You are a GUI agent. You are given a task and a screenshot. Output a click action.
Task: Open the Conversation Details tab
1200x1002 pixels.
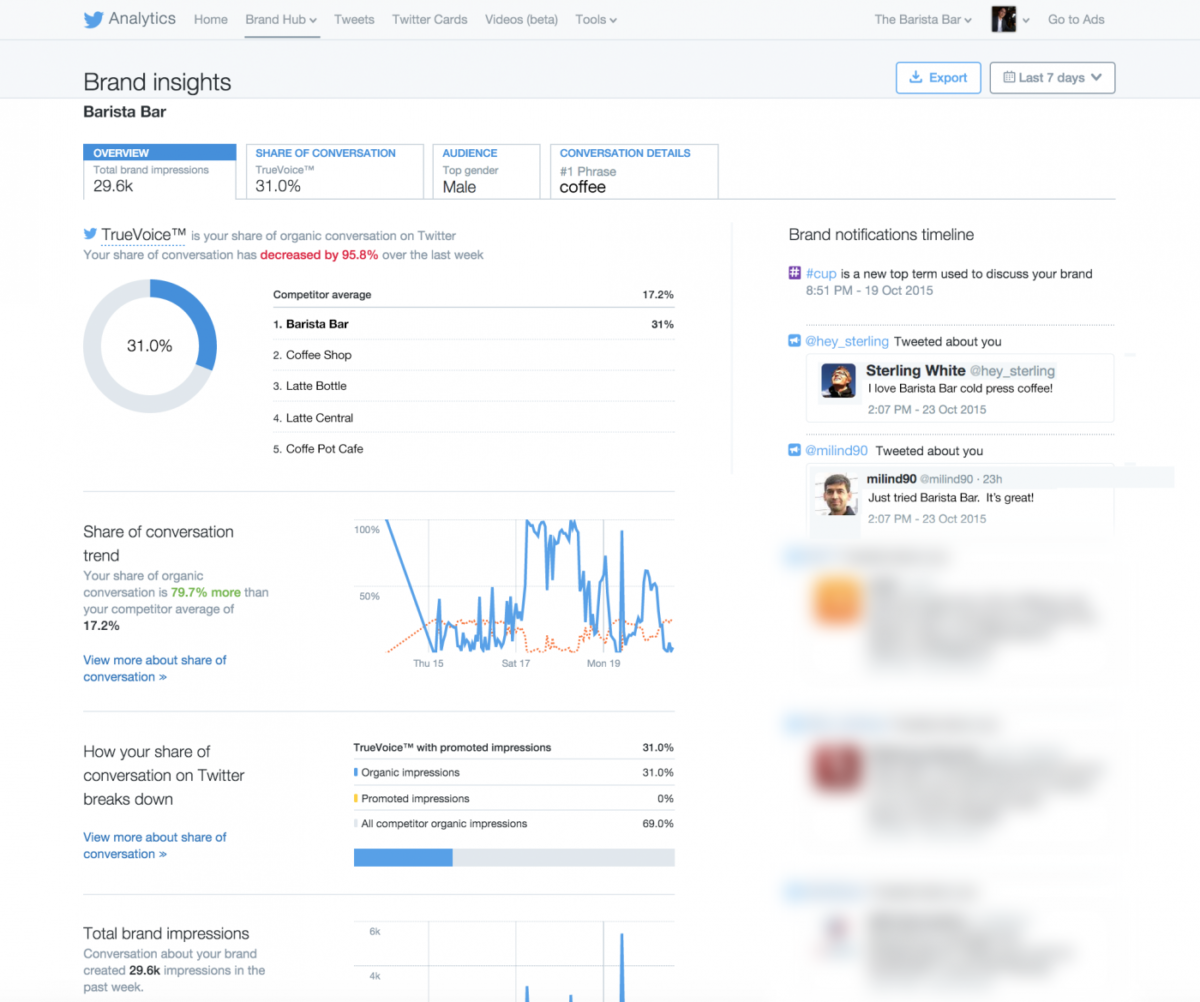tap(633, 170)
